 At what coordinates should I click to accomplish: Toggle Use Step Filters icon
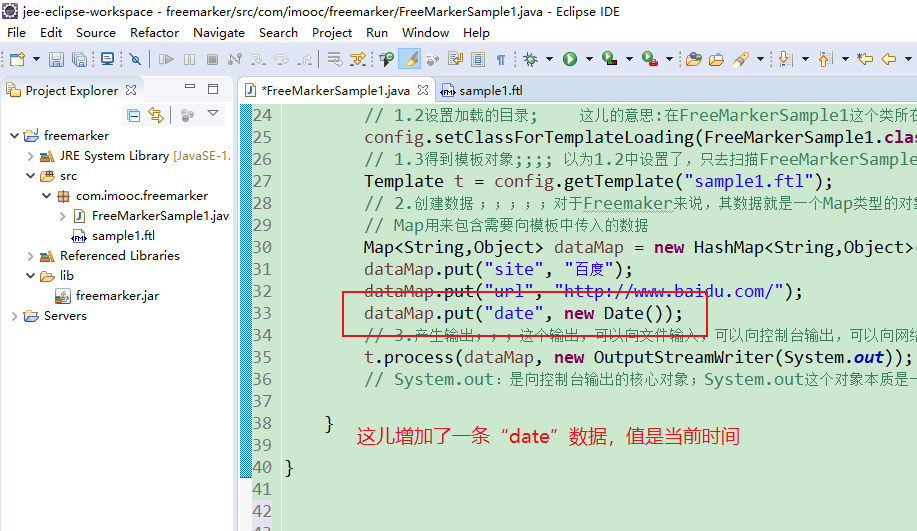point(357,59)
